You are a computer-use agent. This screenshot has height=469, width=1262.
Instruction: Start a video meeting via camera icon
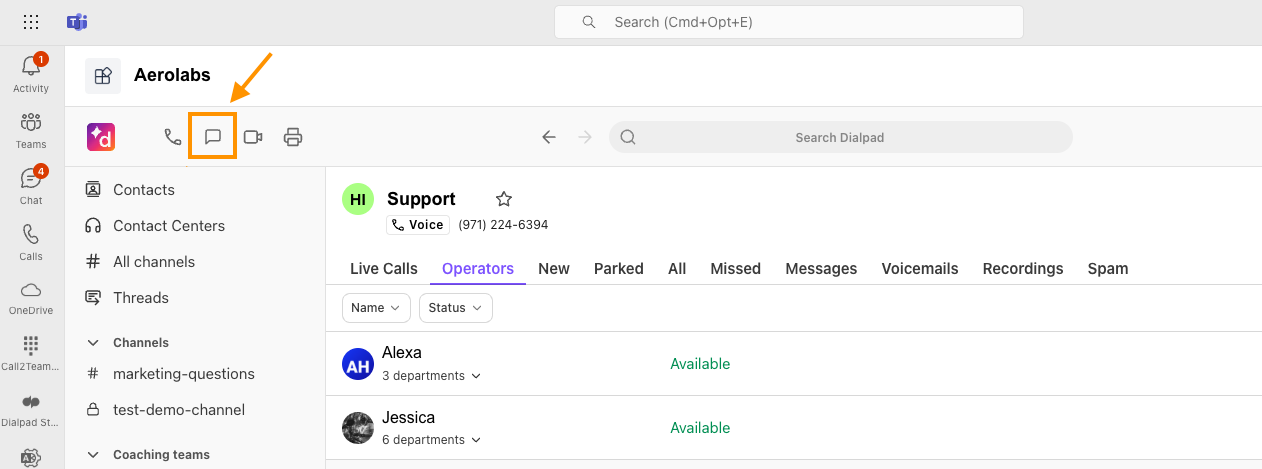click(x=253, y=137)
